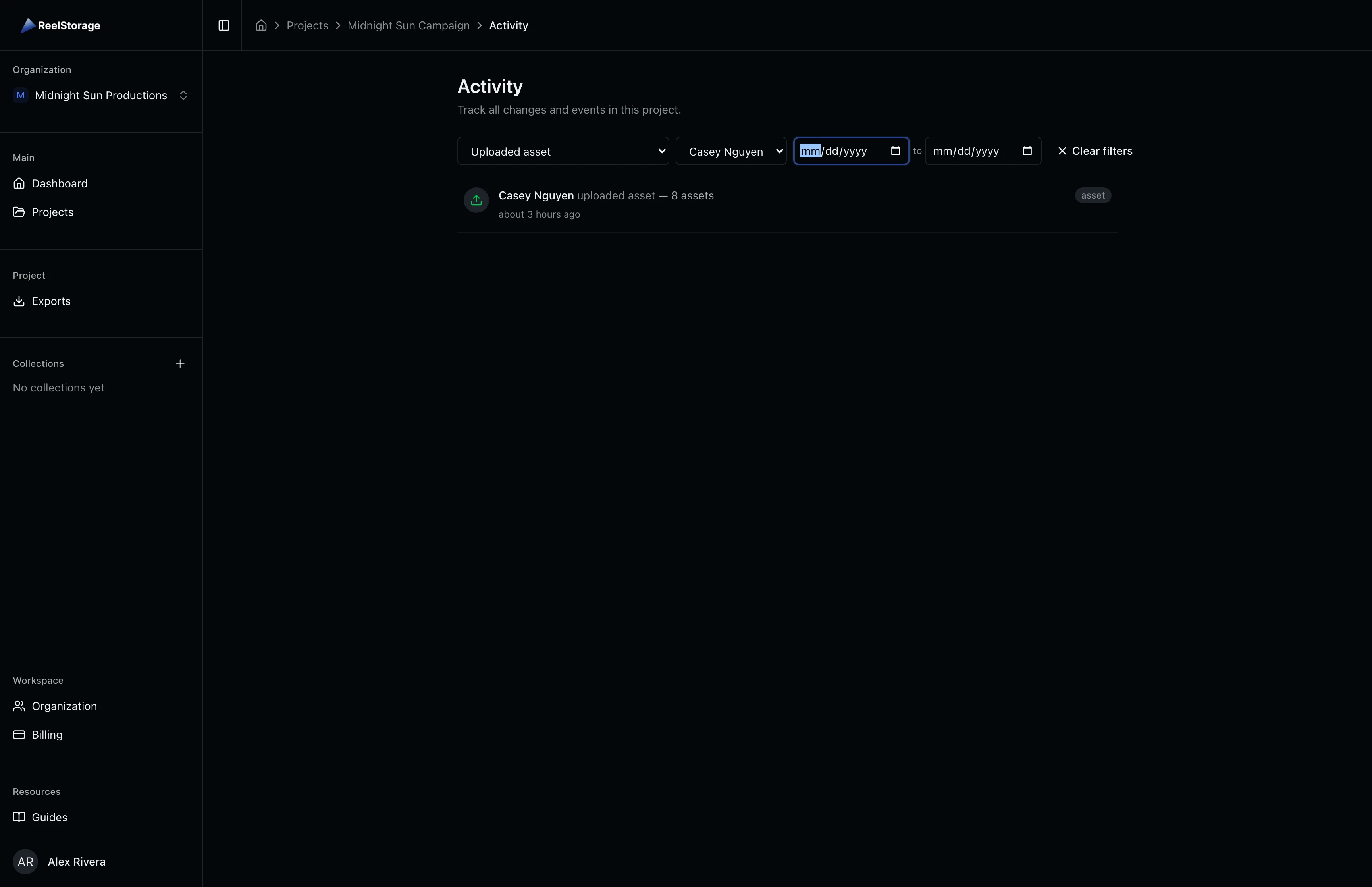Click the Billing card icon
The width and height of the screenshot is (1372, 887).
(19, 735)
